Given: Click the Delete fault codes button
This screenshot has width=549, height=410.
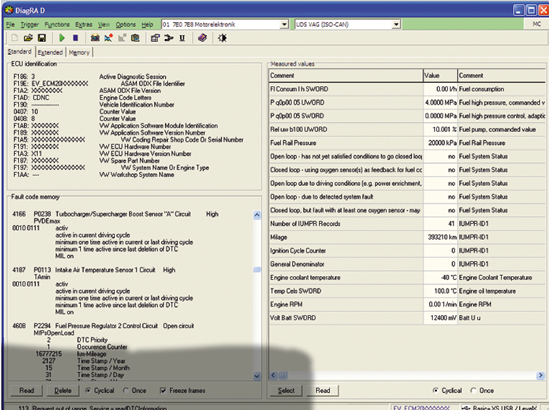Looking at the screenshot, I should tap(63, 390).
